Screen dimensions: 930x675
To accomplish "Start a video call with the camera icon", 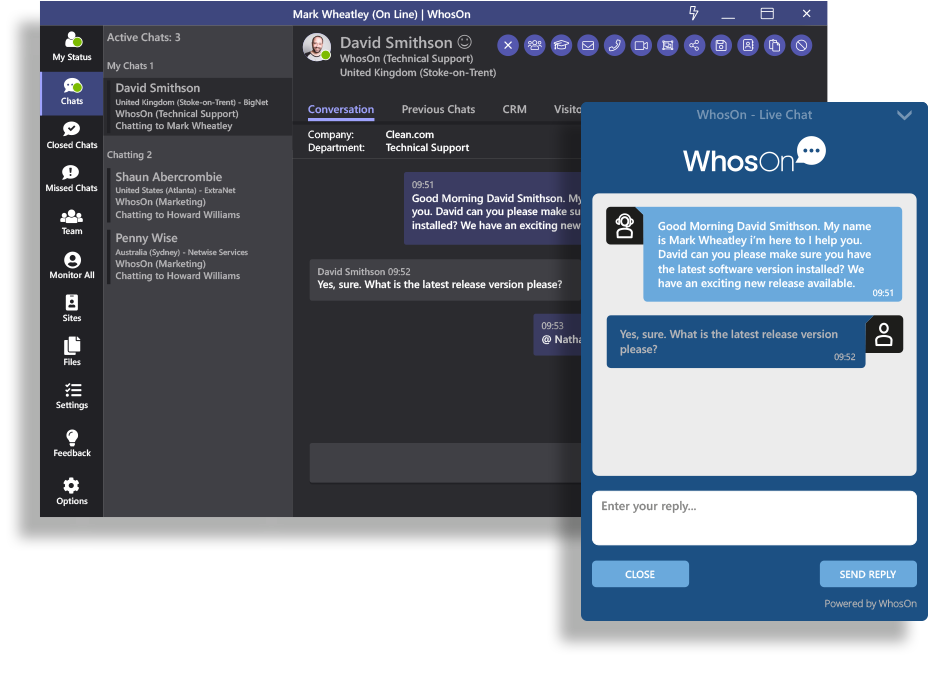I will [641, 46].
